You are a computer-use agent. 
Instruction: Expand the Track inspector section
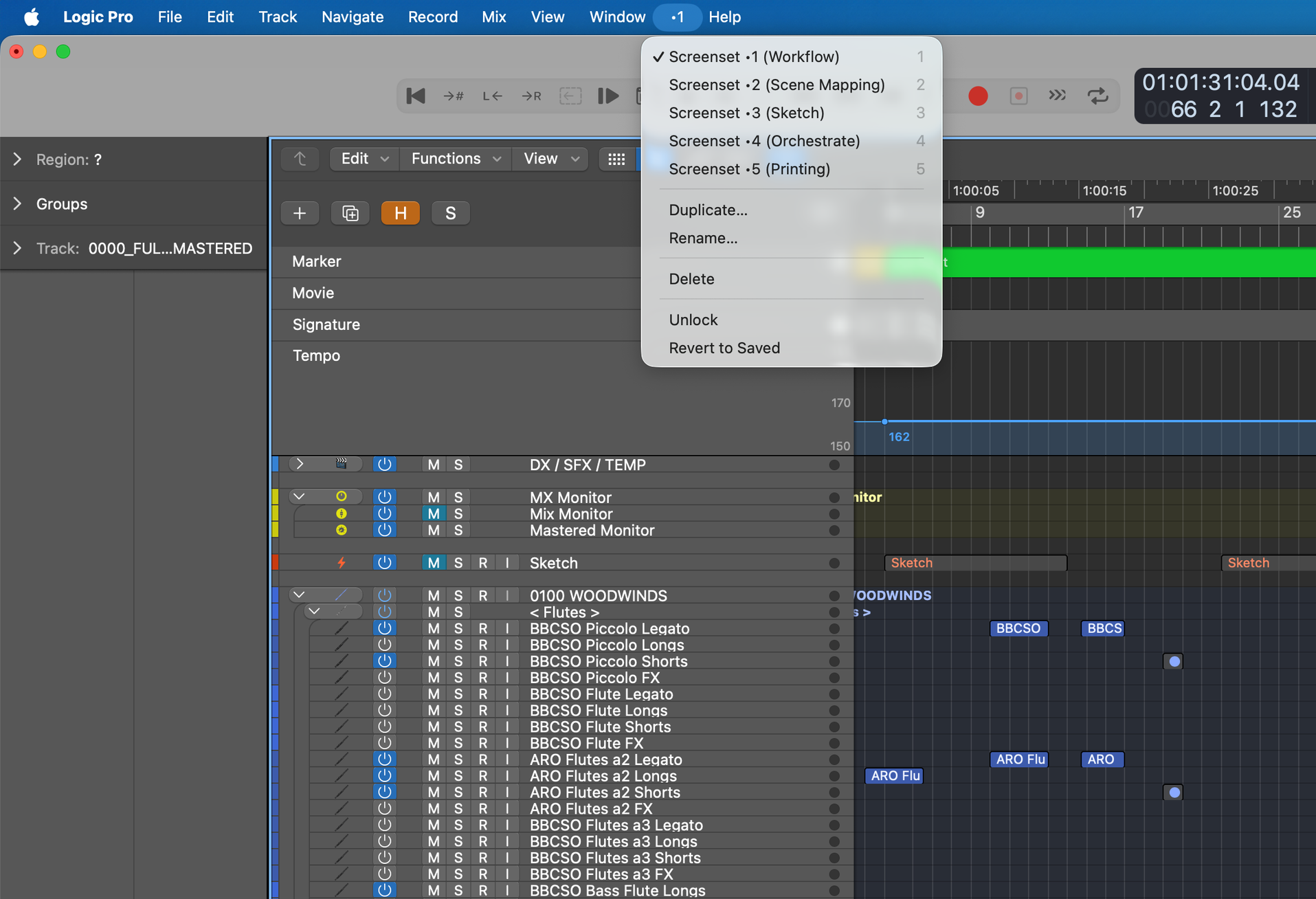pos(17,248)
